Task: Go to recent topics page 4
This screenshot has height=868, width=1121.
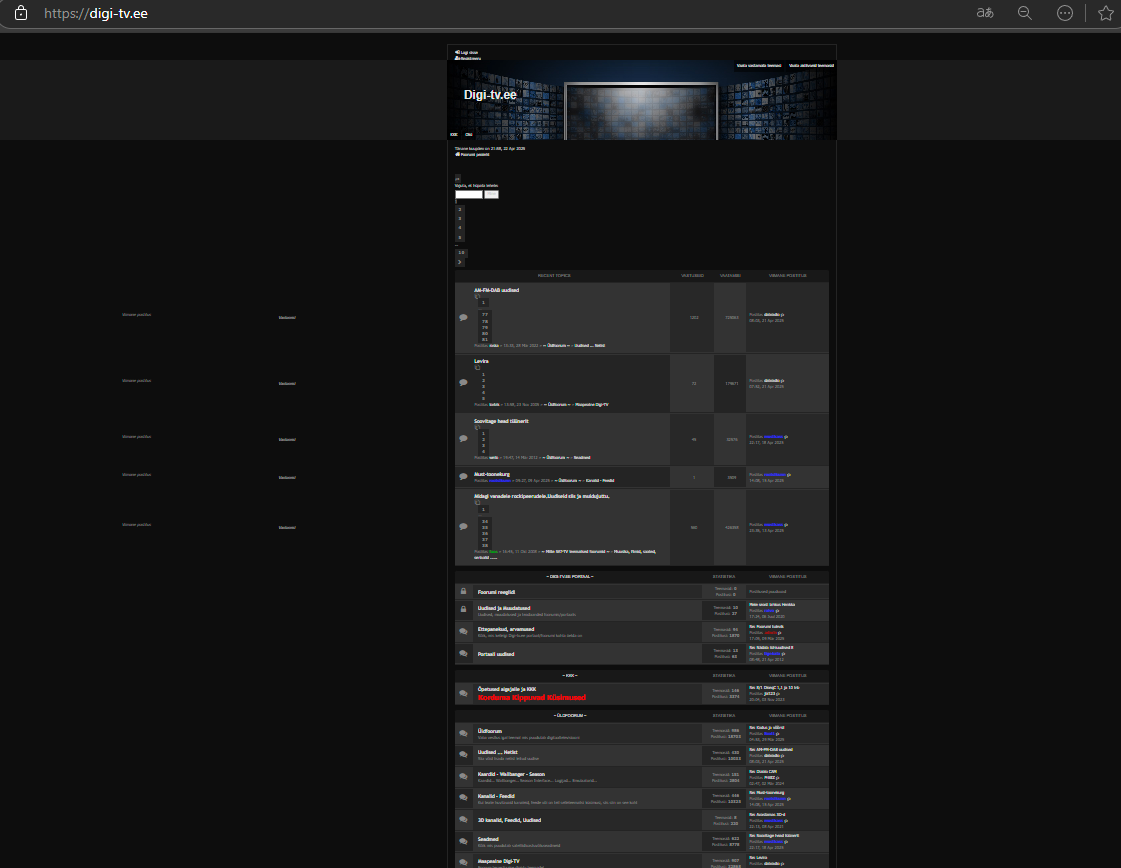Action: [x=460, y=228]
